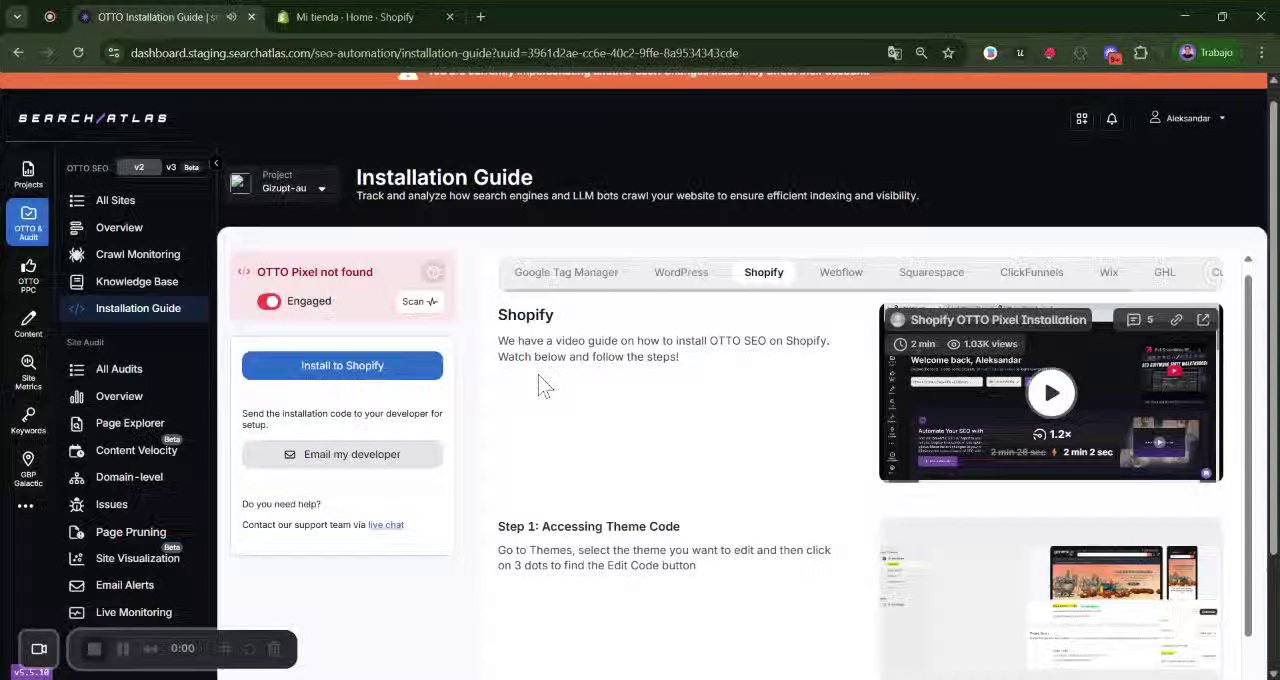Show more rail items via three dots
The width and height of the screenshot is (1280, 680).
click(26, 506)
